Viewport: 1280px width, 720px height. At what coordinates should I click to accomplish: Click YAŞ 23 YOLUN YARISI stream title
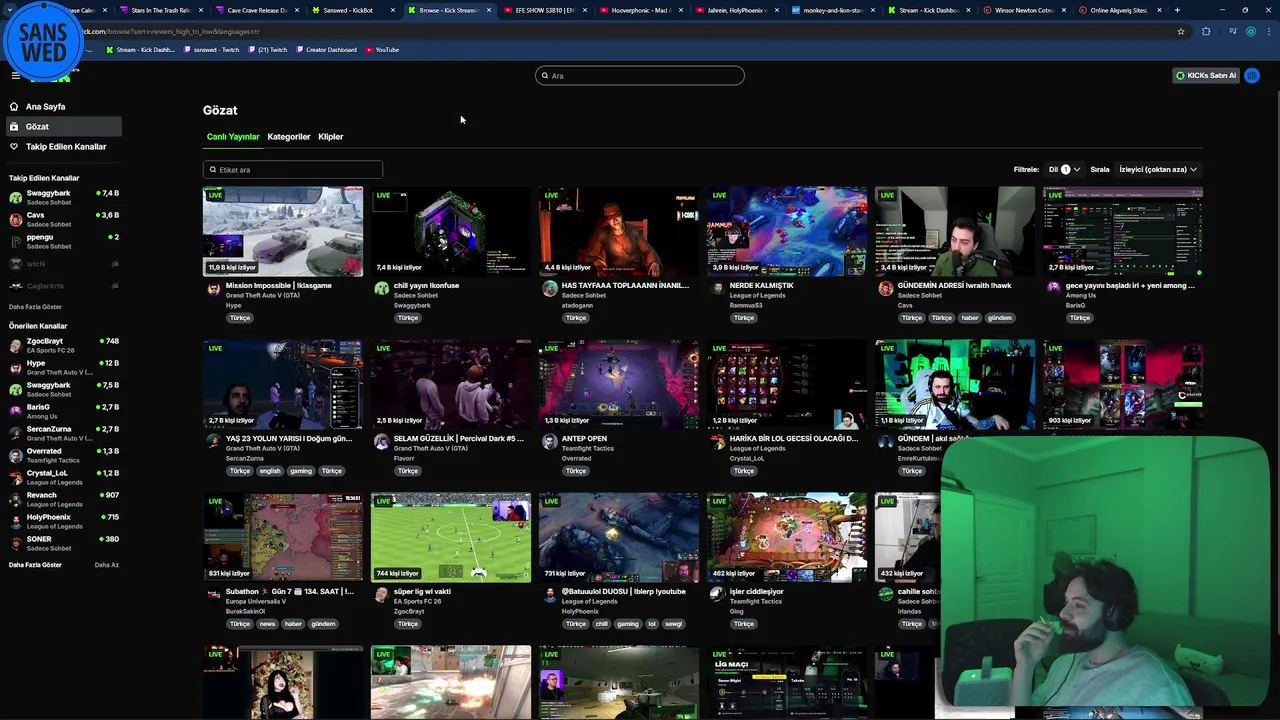[289, 438]
